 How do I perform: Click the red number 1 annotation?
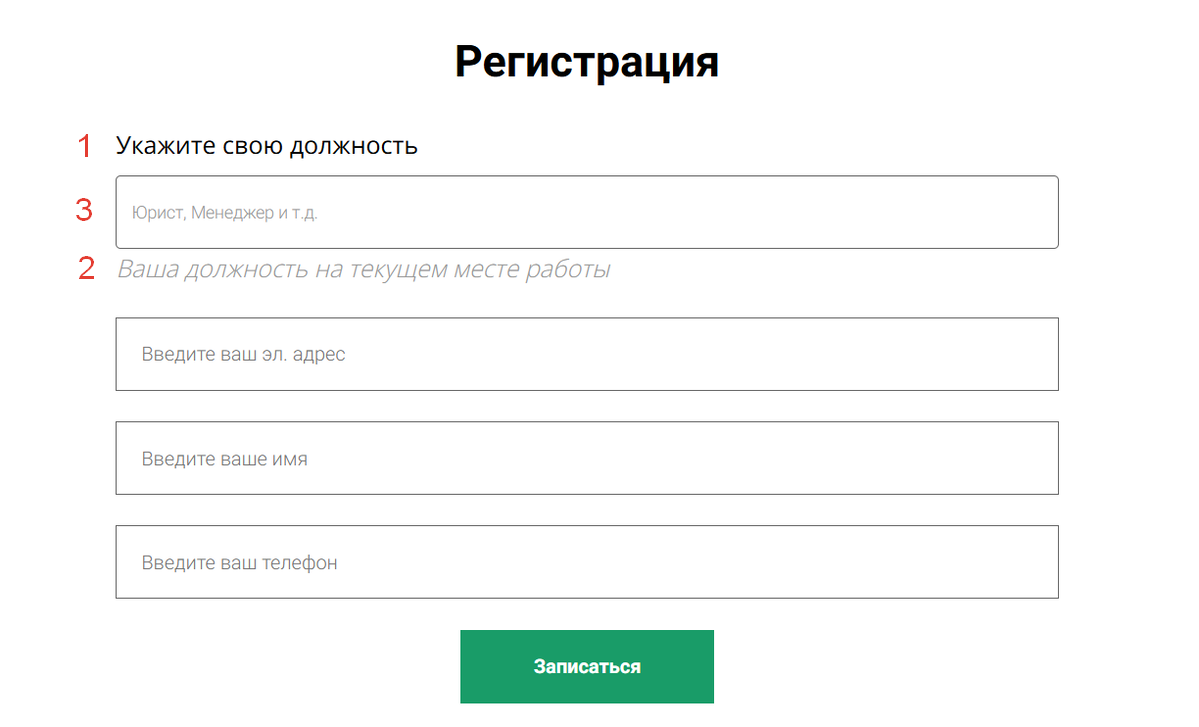[86, 146]
